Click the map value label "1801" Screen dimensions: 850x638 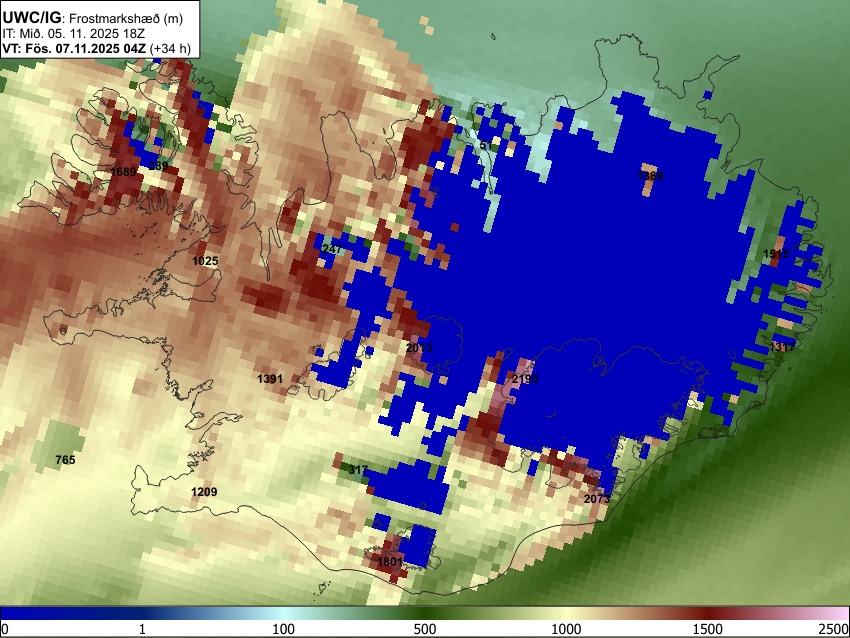[x=390, y=561]
